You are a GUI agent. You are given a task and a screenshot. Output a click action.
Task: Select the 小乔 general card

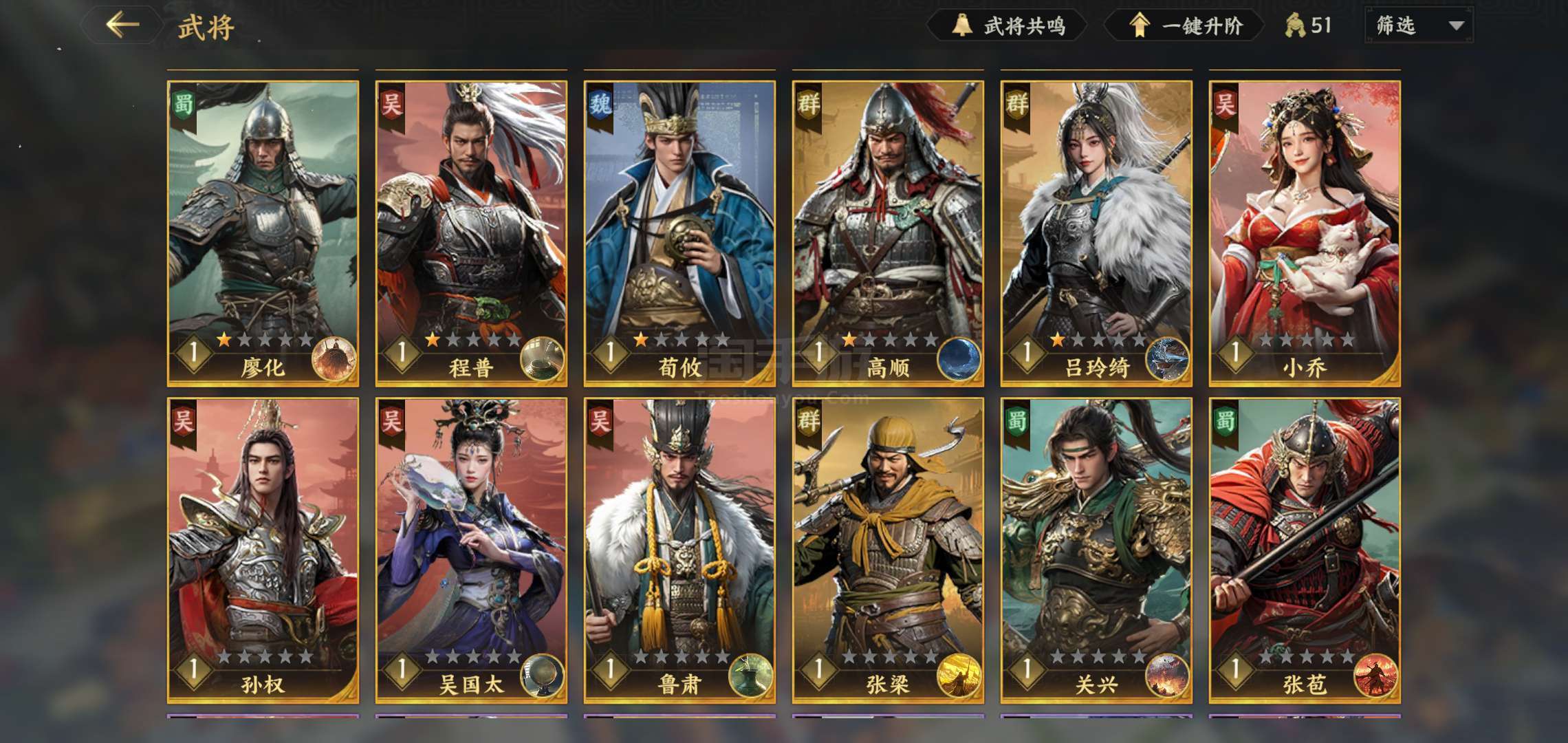click(x=1305, y=234)
